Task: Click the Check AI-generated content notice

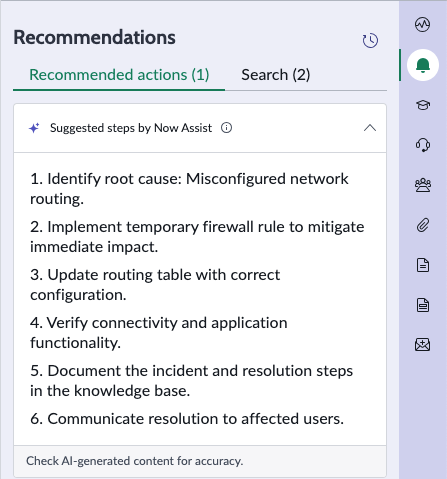Action: tap(134, 461)
